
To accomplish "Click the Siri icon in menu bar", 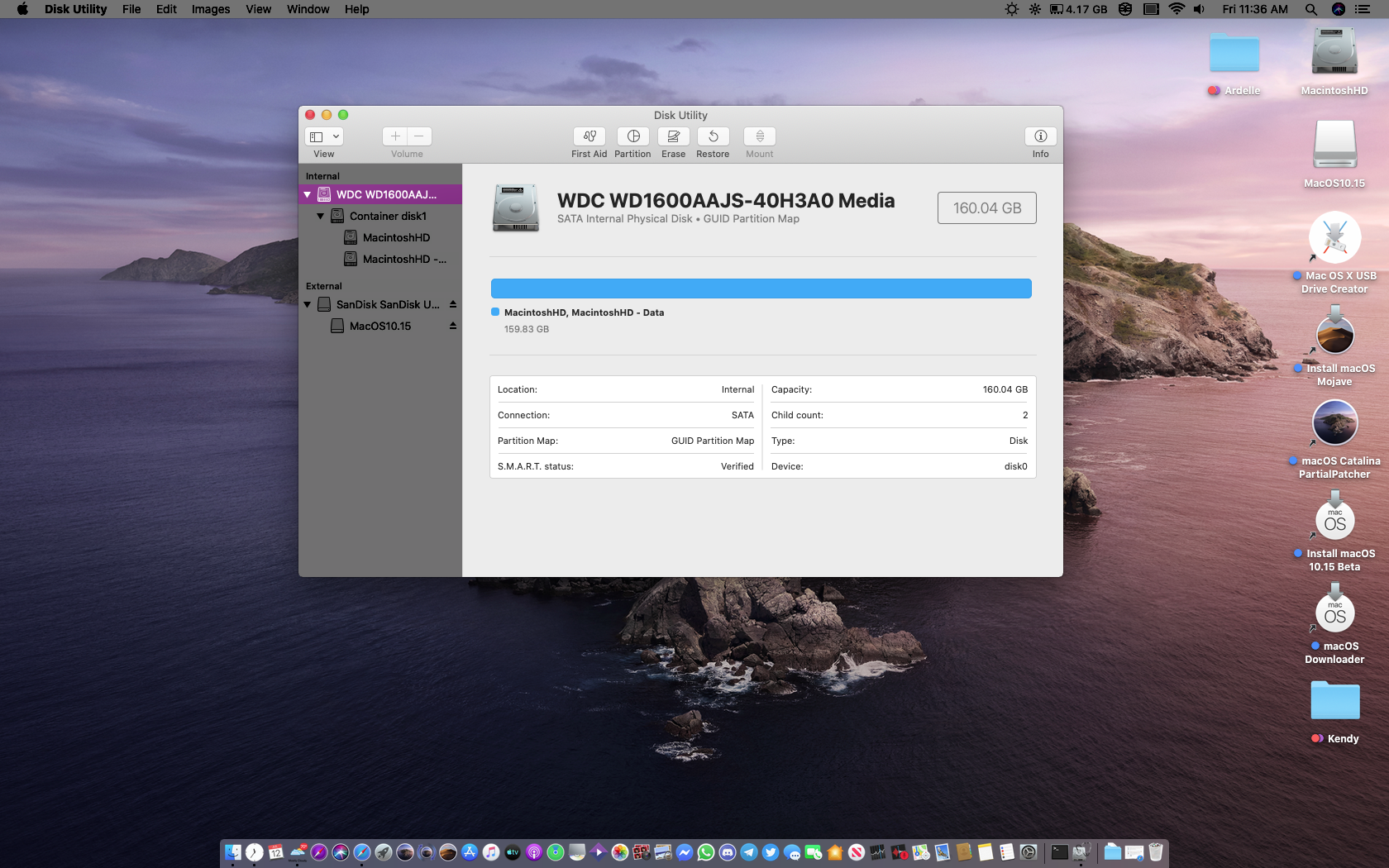I will pyautogui.click(x=1339, y=9).
